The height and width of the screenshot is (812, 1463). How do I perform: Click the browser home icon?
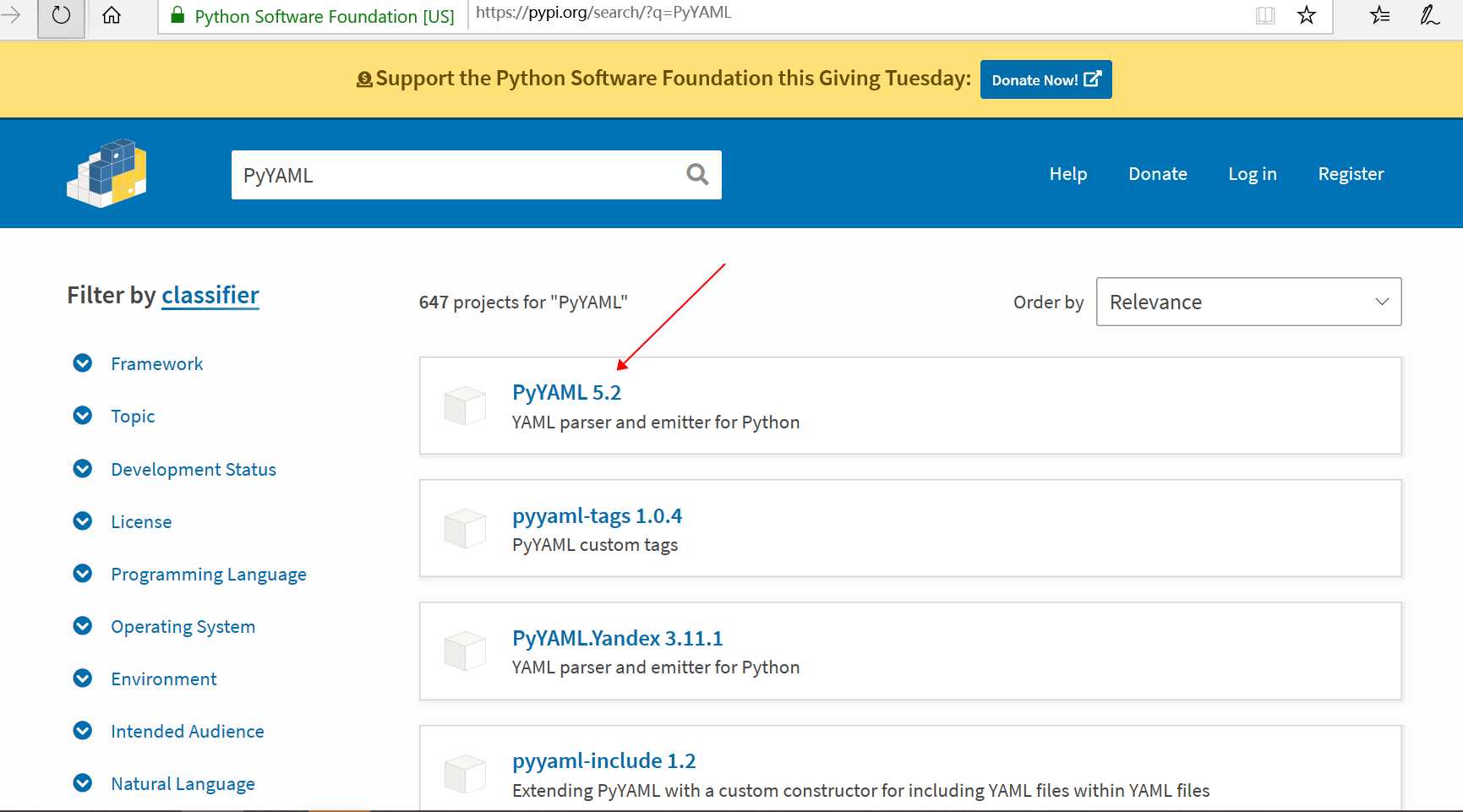tap(112, 15)
